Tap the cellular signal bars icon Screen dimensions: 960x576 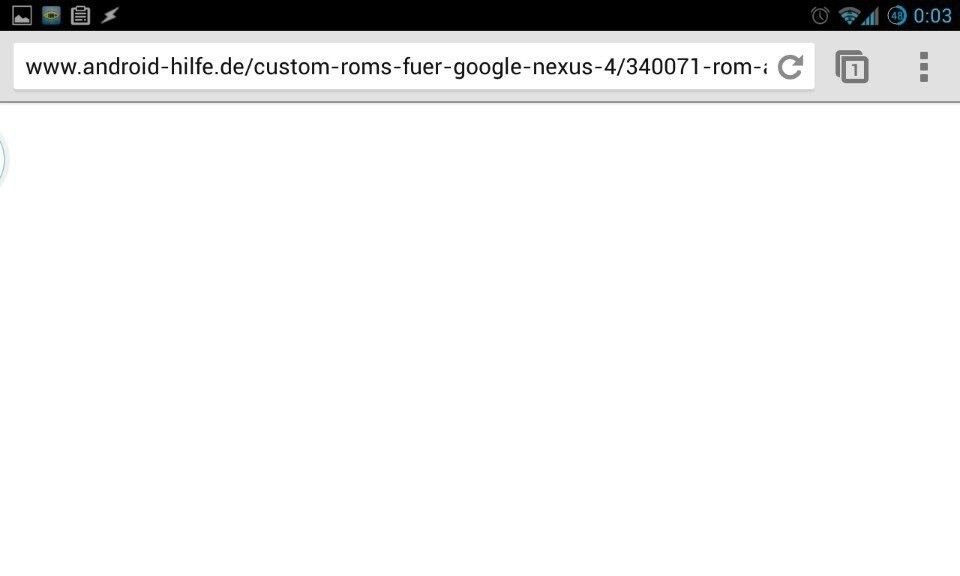click(870, 16)
